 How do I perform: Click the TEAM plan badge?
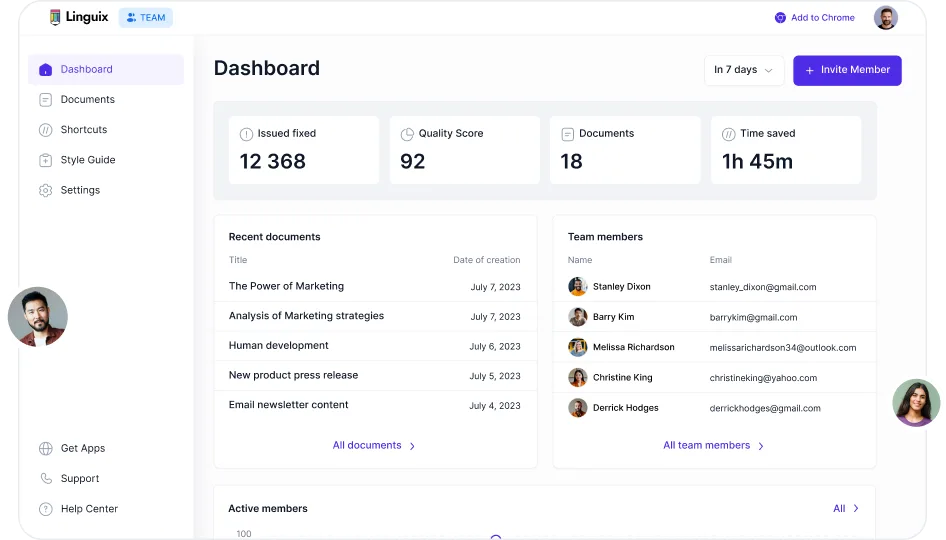tap(145, 17)
